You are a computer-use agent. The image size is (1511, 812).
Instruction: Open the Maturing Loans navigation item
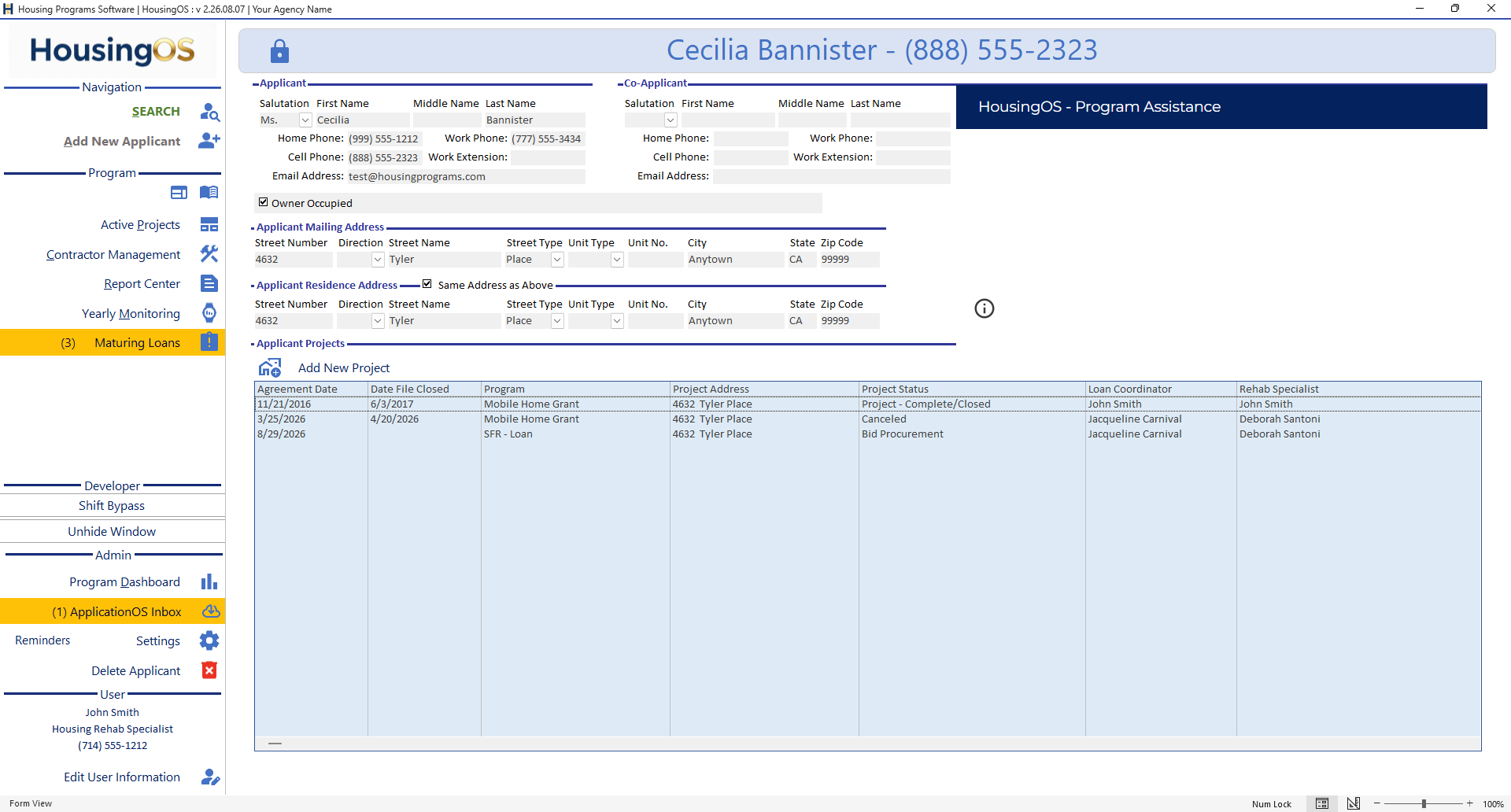coord(113,342)
